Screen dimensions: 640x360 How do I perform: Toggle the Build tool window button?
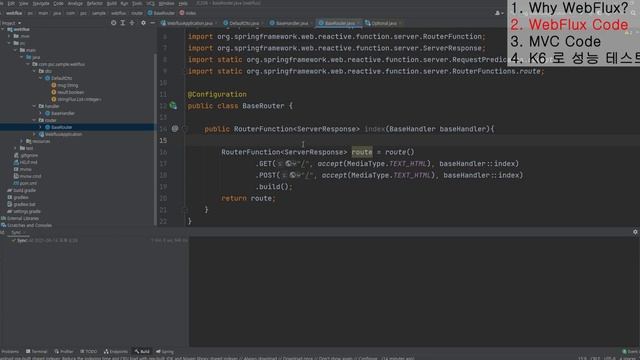pyautogui.click(x=142, y=351)
